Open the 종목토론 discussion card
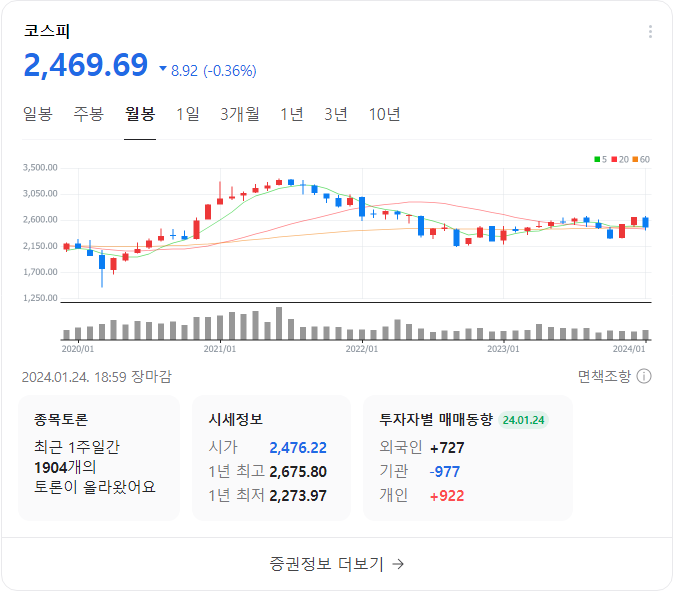673x591 pixels. click(x=99, y=458)
